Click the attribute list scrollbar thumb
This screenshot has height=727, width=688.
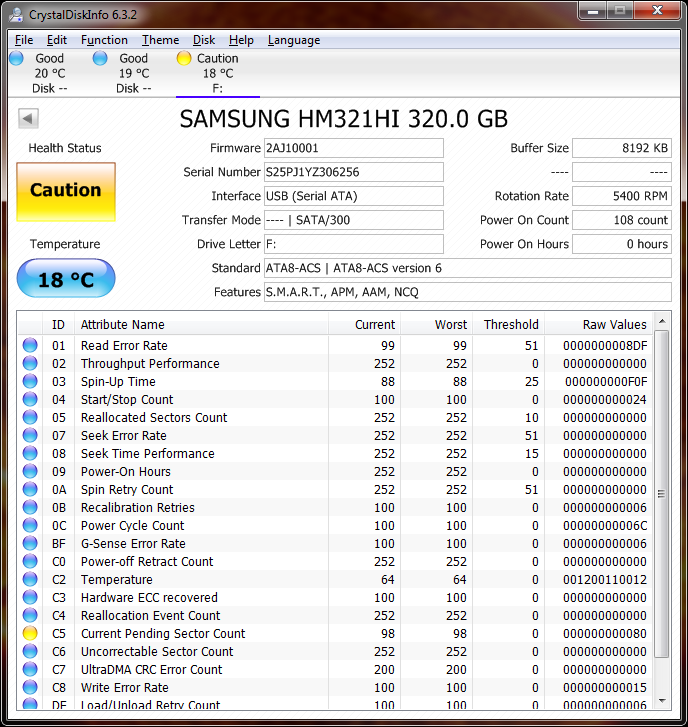(662, 493)
